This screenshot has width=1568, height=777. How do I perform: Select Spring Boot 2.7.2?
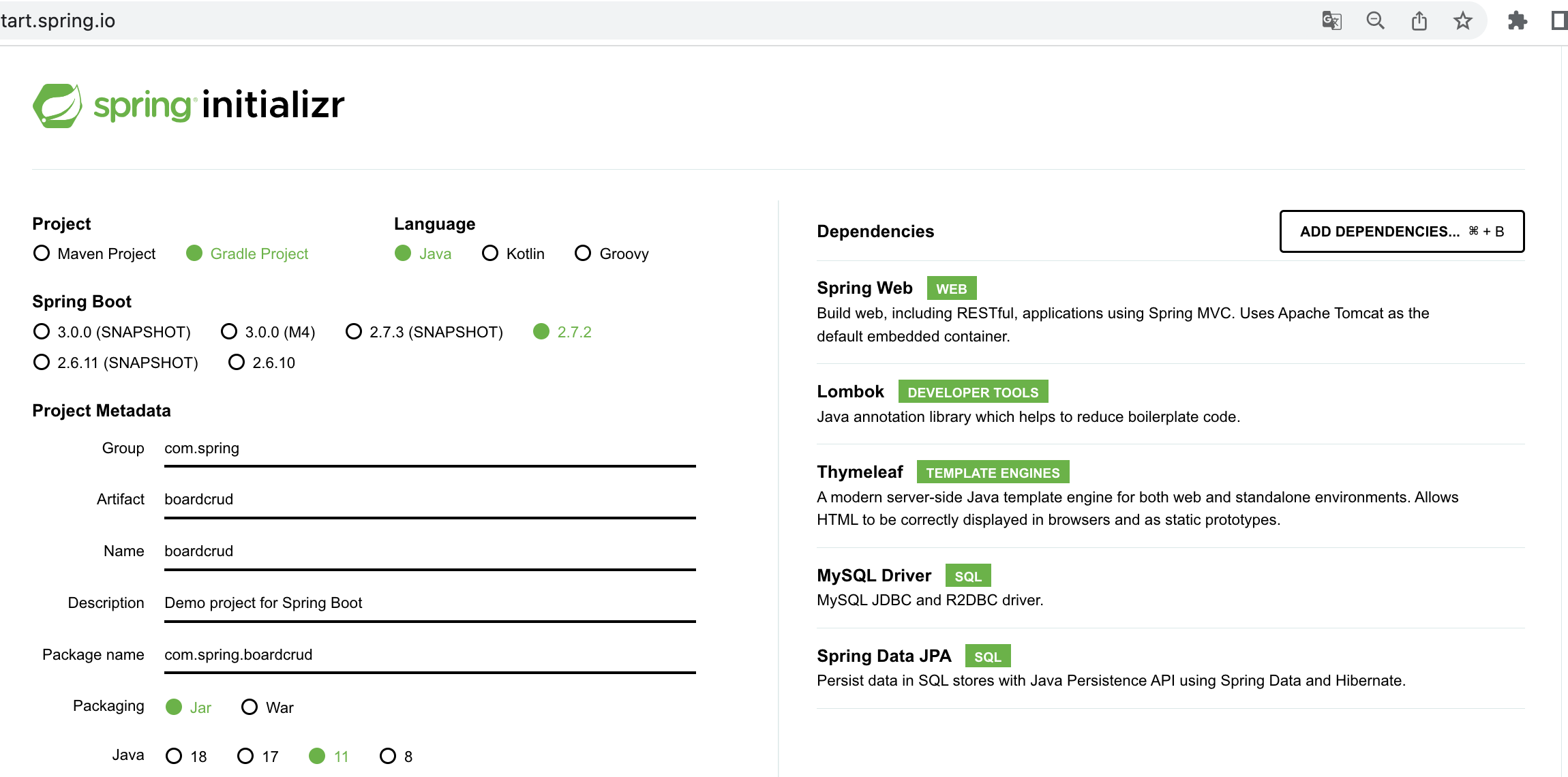point(562,332)
